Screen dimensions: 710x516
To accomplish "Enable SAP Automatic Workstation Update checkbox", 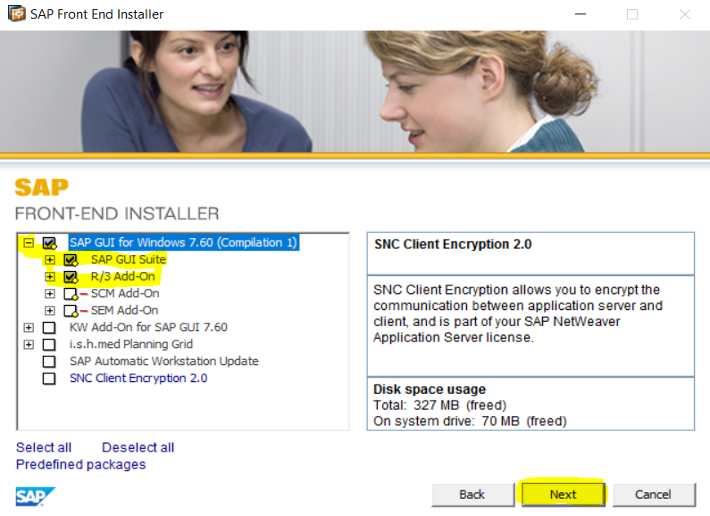I will [x=49, y=362].
